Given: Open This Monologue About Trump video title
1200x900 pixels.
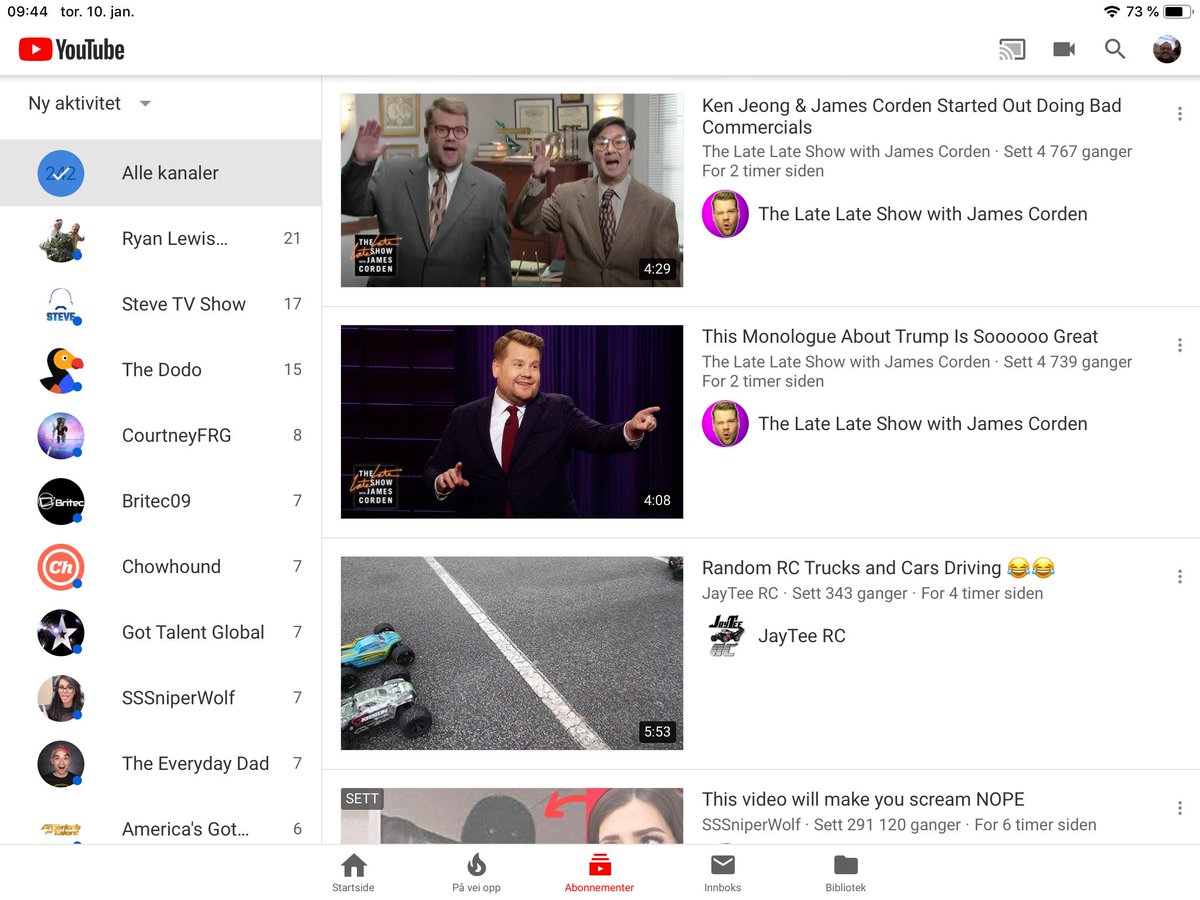Looking at the screenshot, I should pyautogui.click(x=900, y=337).
